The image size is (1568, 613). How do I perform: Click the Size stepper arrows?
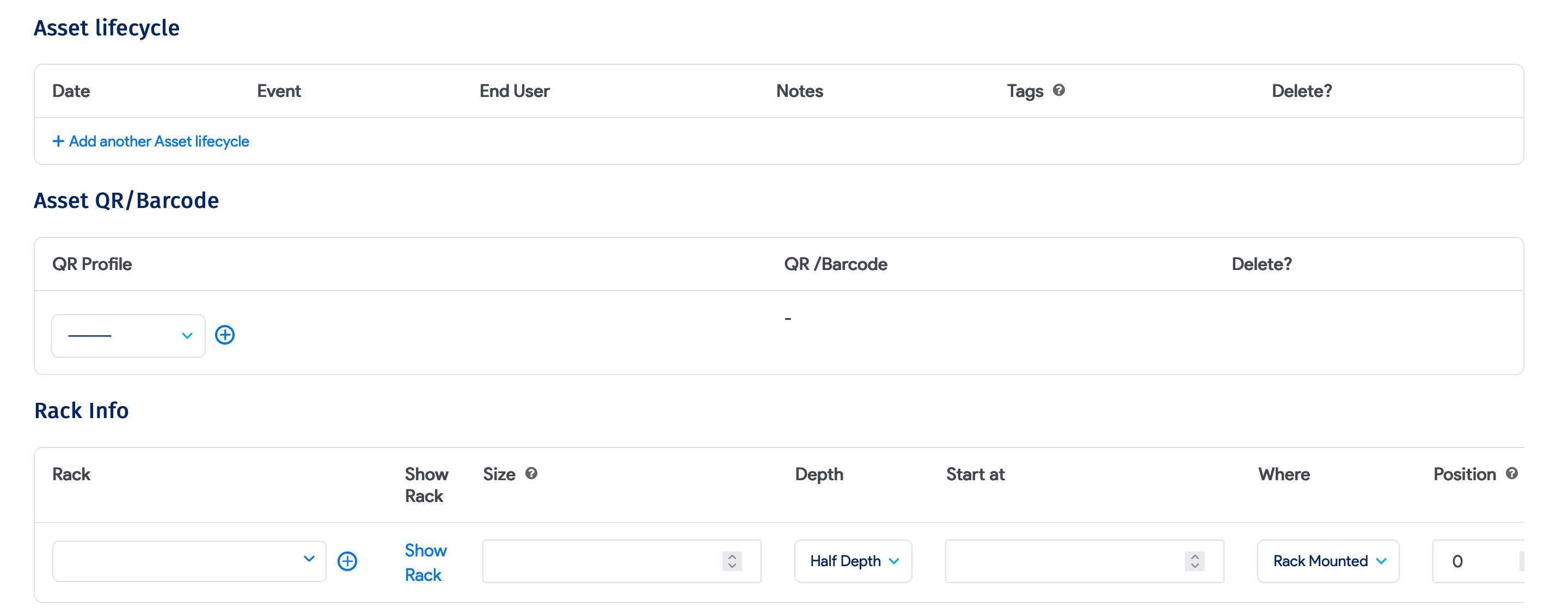click(732, 561)
